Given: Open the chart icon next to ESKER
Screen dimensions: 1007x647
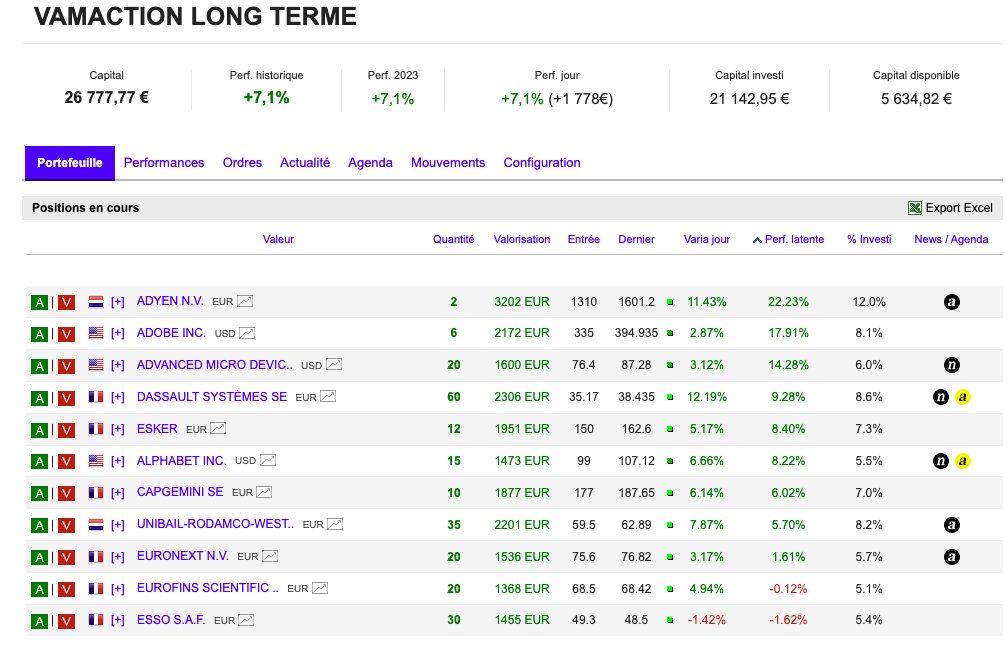Looking at the screenshot, I should click(218, 429).
